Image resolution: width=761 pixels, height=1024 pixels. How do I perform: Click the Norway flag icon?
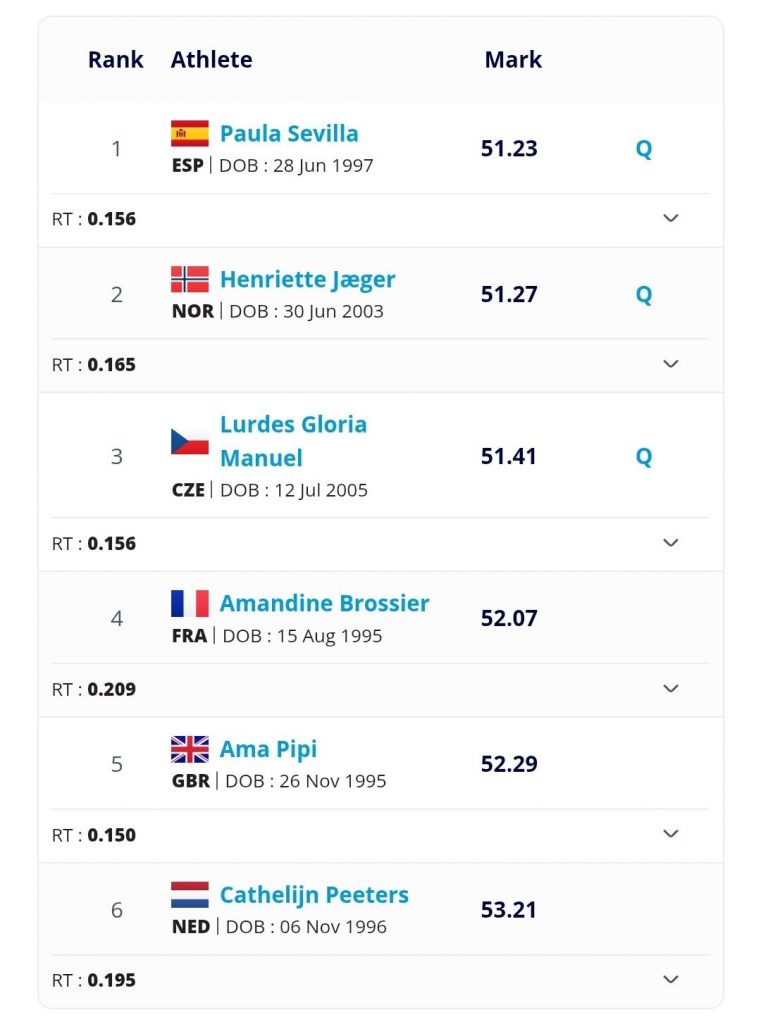(190, 279)
